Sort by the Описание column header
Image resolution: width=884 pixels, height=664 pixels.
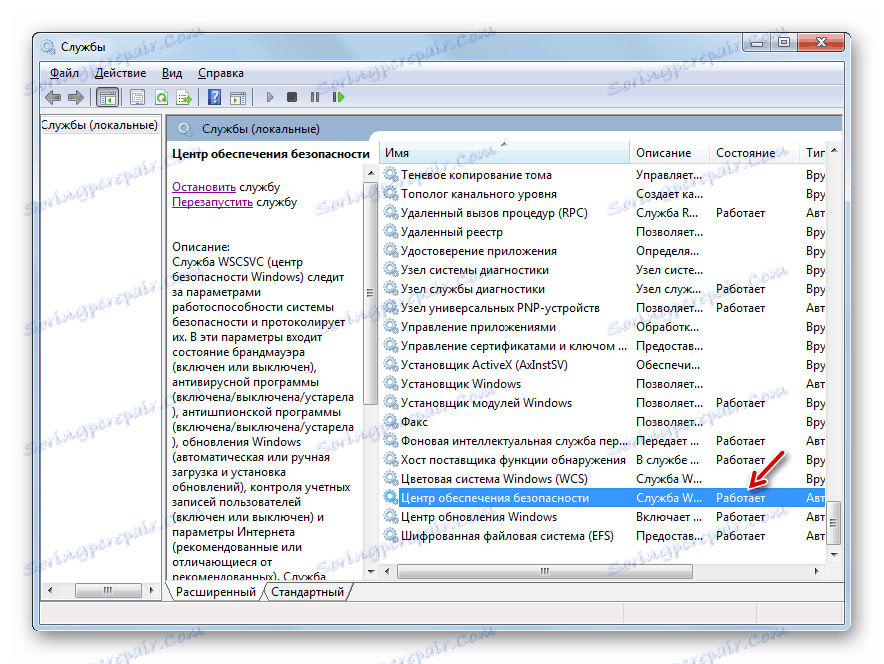pyautogui.click(x=669, y=153)
